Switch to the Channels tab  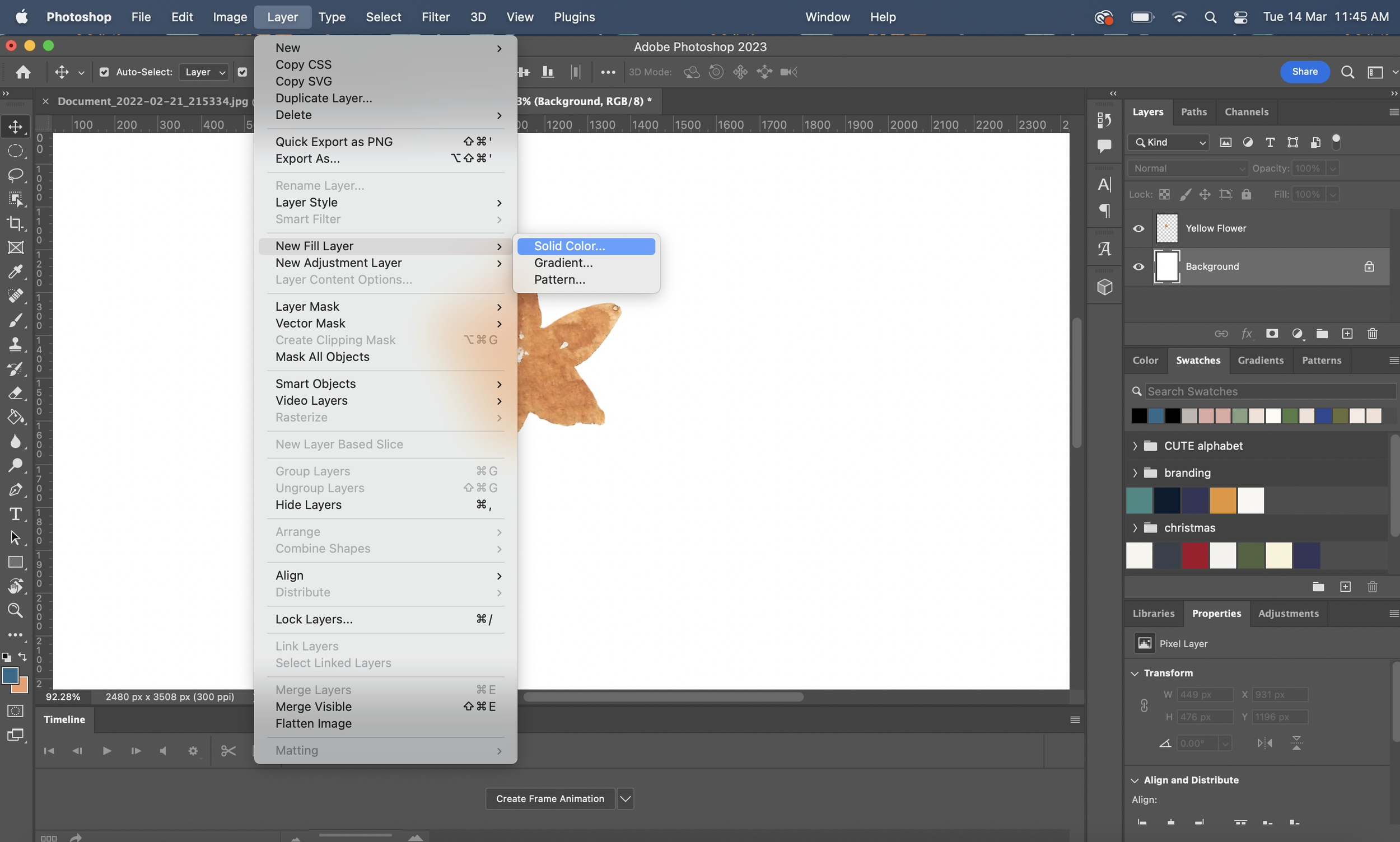pos(1245,112)
